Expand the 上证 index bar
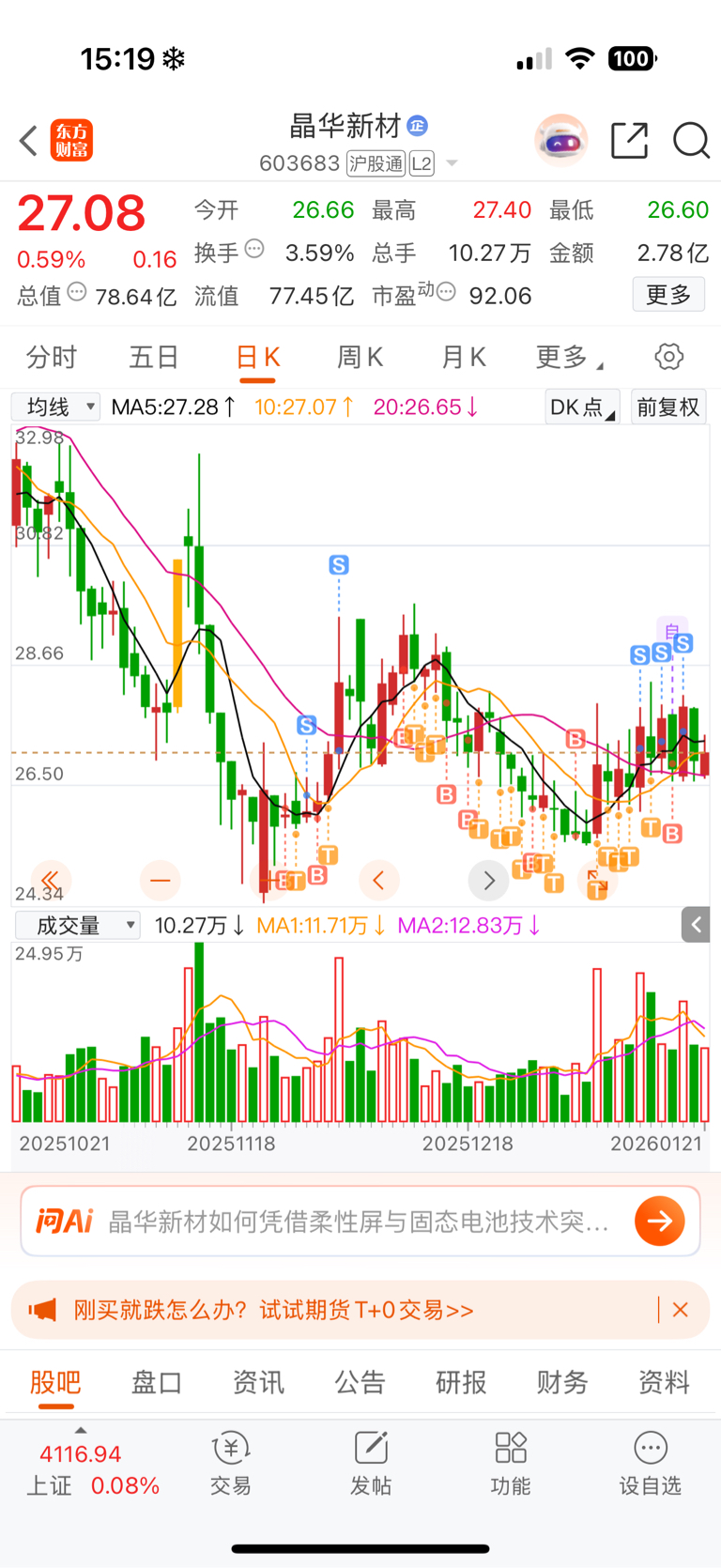Screen dimensions: 721x1568 pos(81,1431)
